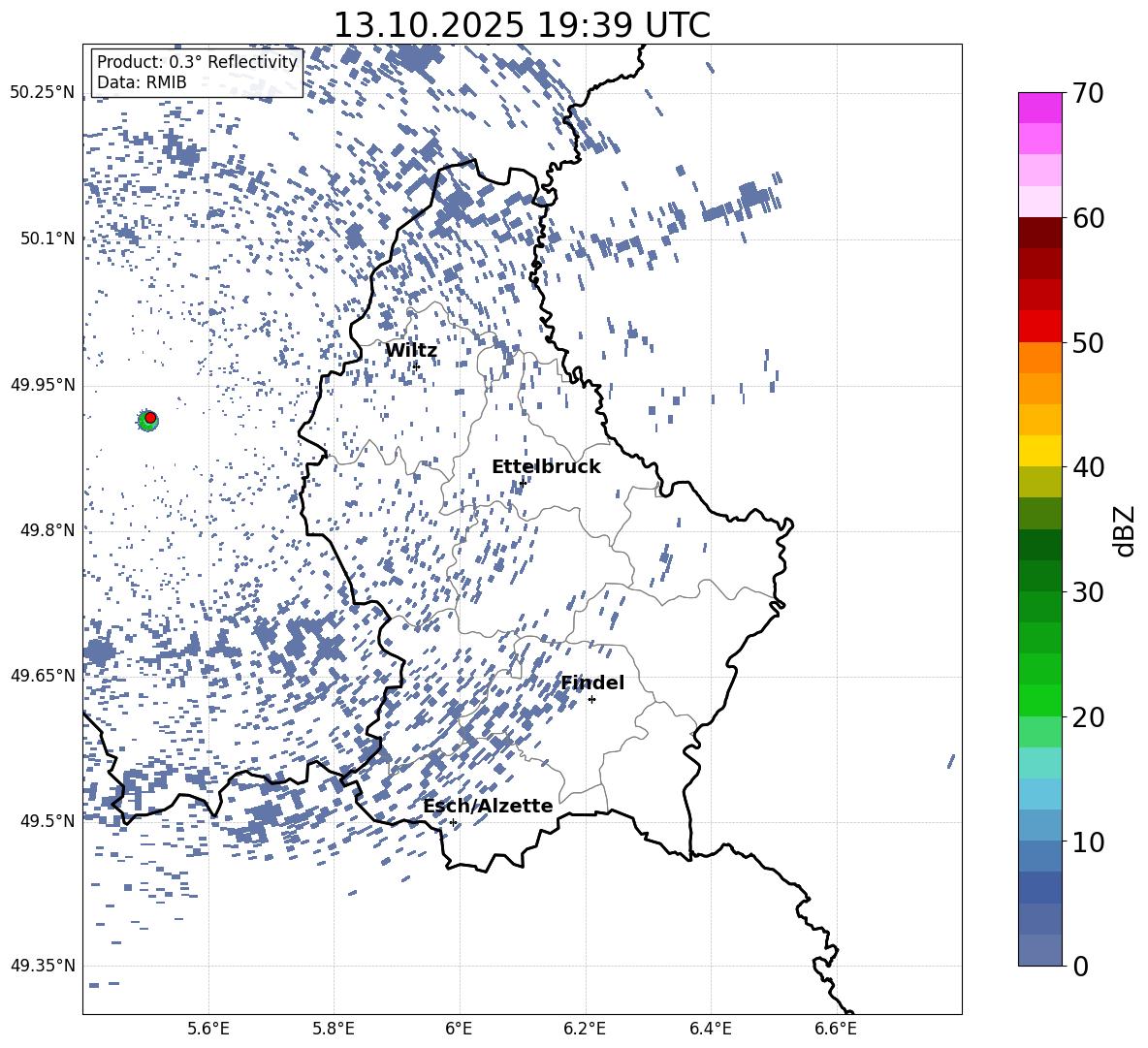Click the 50.25°N latitude label
The image size is (1148, 1048).
point(43,93)
